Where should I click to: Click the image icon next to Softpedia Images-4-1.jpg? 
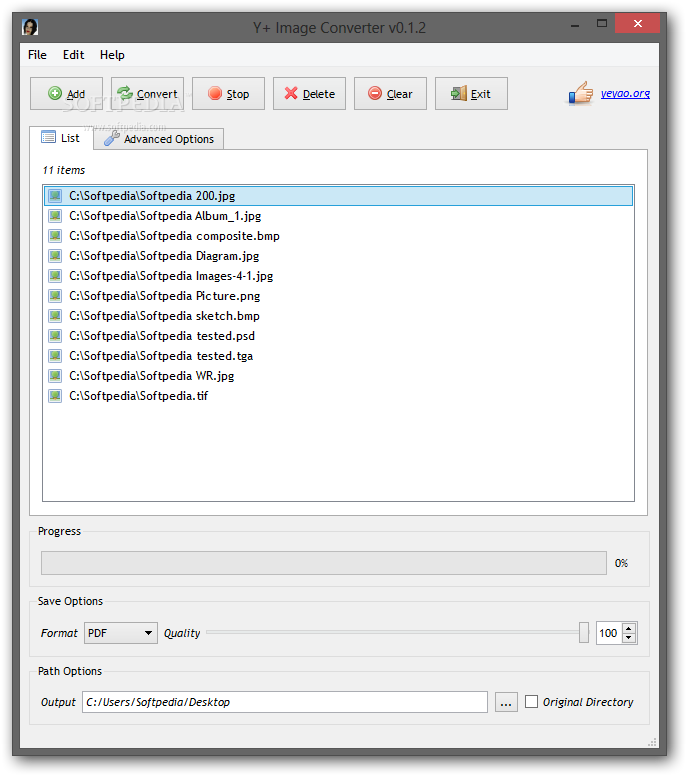tap(55, 276)
